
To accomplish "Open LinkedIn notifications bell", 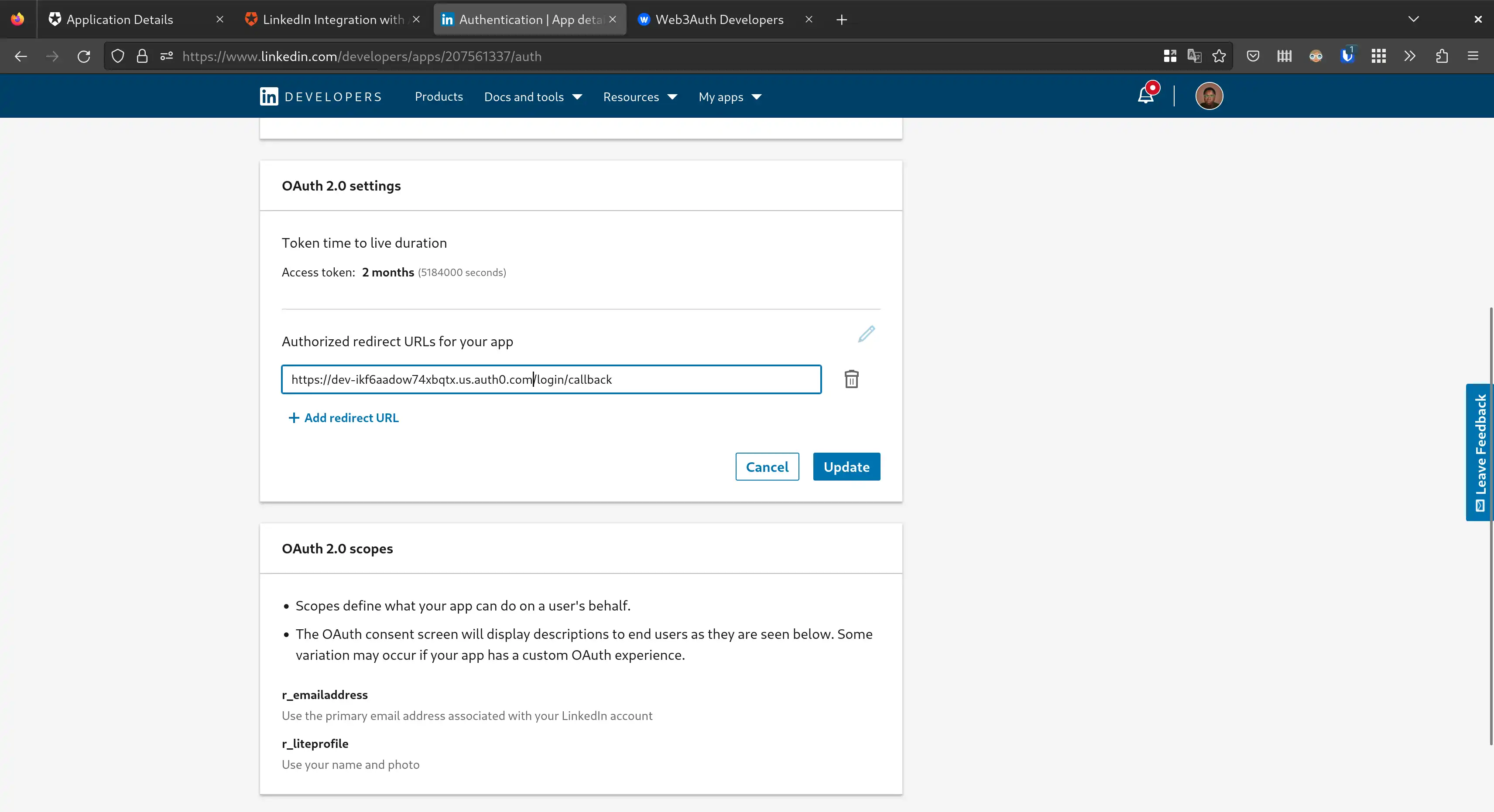I will (x=1145, y=96).
